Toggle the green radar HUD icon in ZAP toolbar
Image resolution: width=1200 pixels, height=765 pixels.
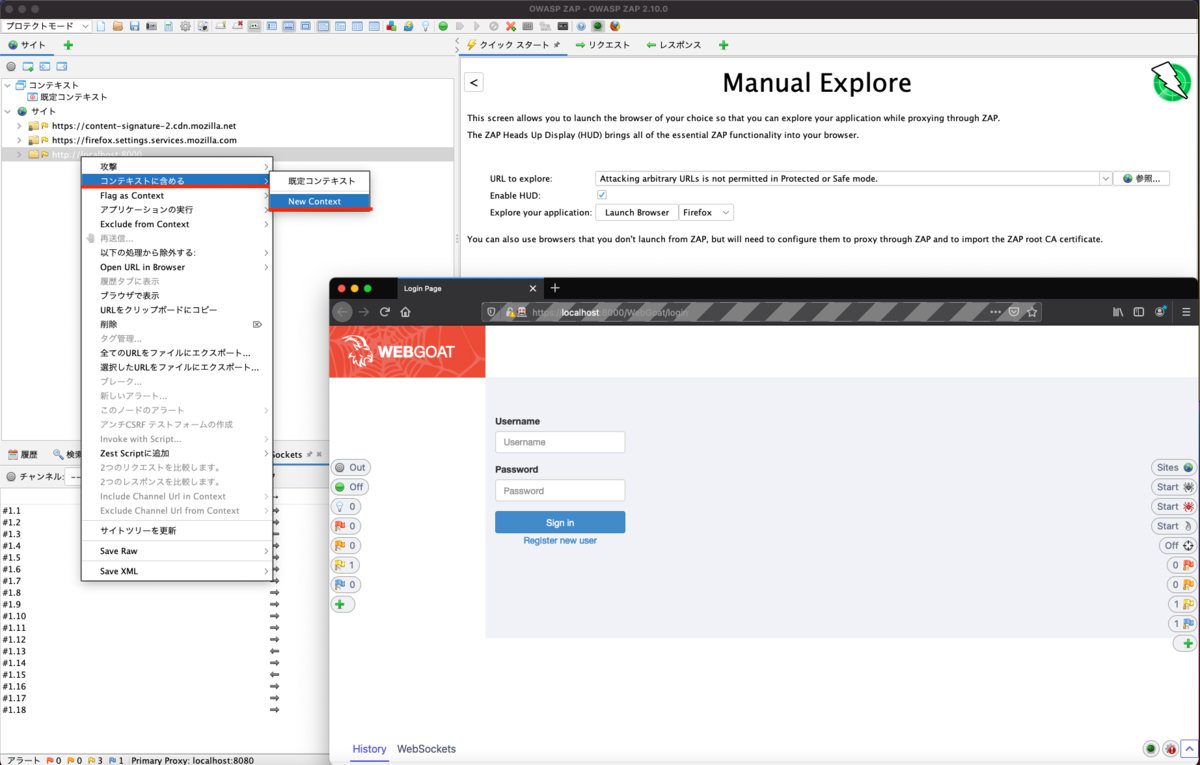[597, 25]
